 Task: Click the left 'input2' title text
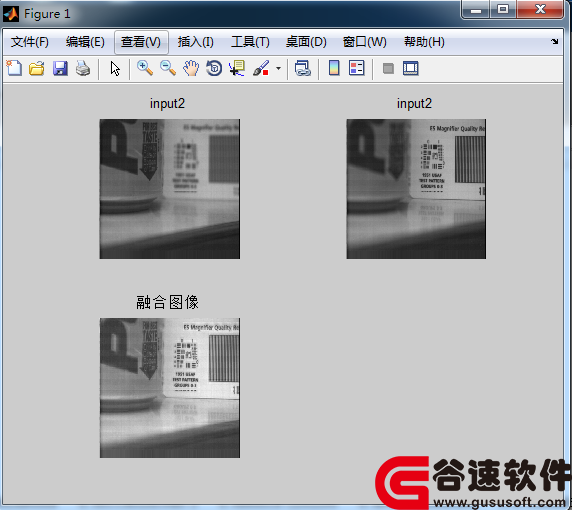167,104
